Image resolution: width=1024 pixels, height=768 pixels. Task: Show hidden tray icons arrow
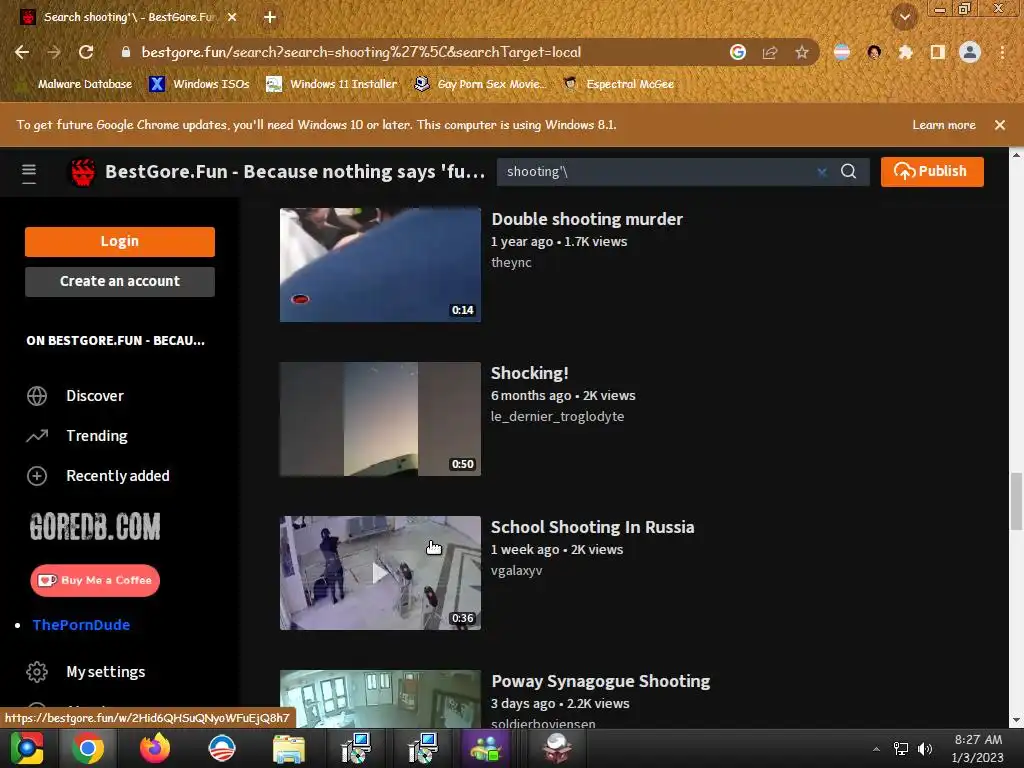[876, 749]
